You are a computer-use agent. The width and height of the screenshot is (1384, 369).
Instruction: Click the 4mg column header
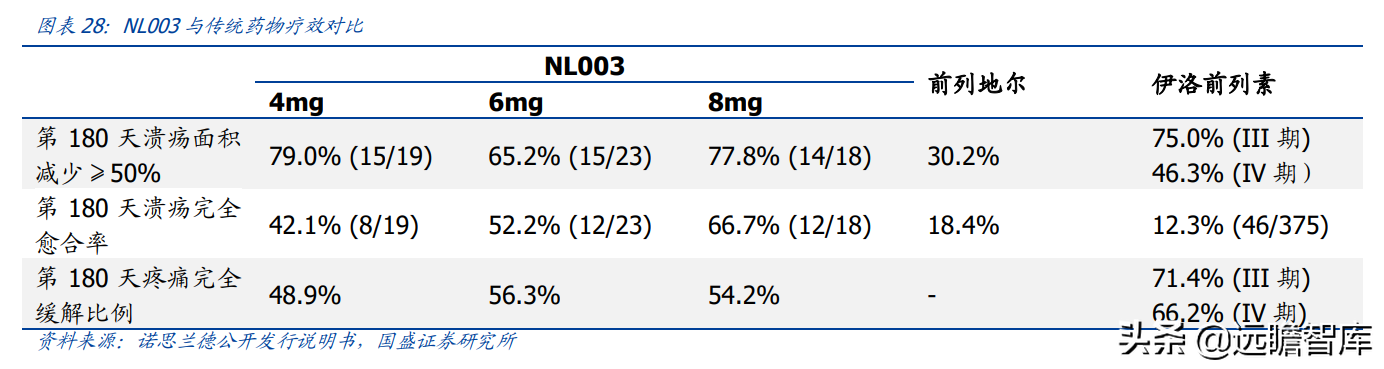point(295,102)
